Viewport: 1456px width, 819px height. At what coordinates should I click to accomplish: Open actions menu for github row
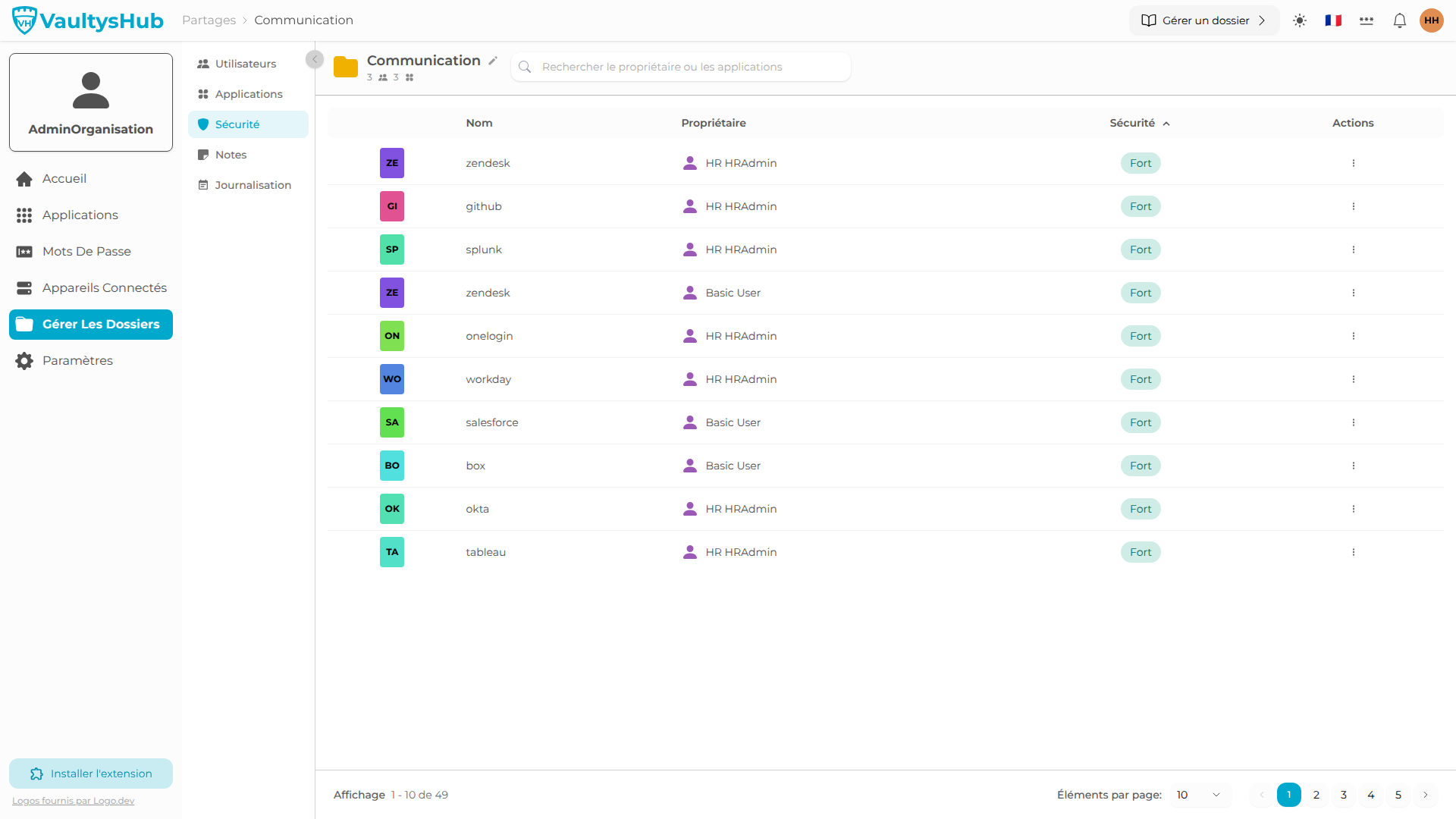tap(1354, 206)
